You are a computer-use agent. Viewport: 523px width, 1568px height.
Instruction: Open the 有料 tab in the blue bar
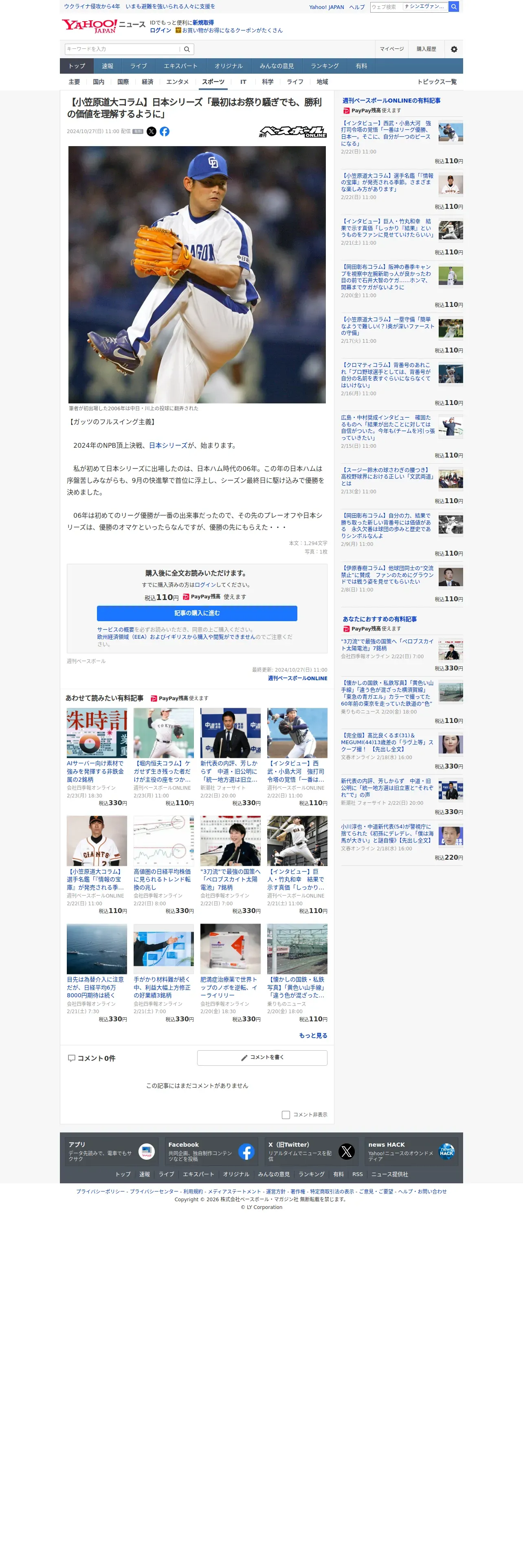361,66
